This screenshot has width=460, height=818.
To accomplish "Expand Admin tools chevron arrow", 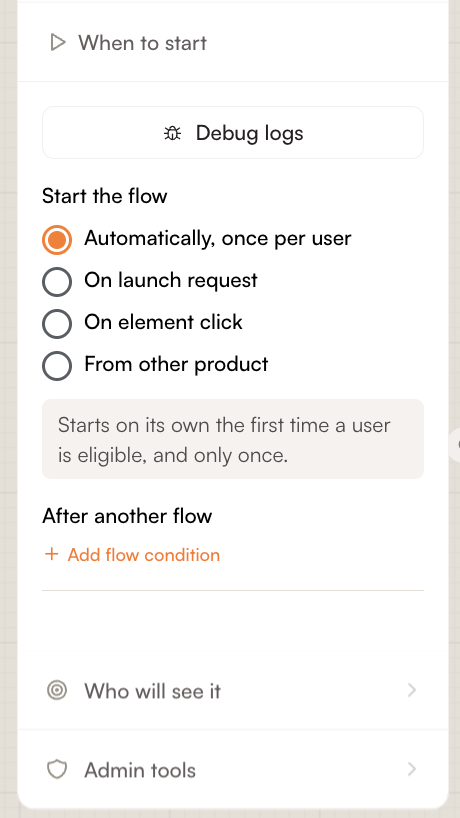I will (x=411, y=769).
